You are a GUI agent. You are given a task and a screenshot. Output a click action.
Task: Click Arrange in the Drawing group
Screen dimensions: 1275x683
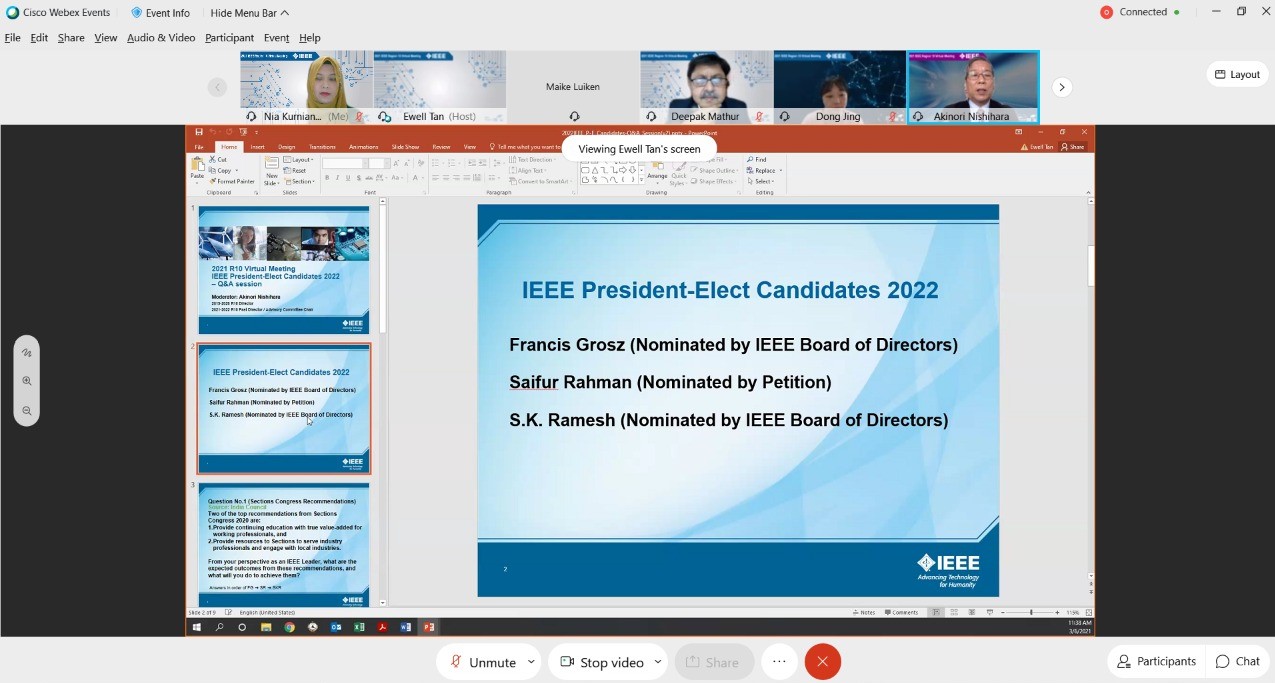click(656, 172)
